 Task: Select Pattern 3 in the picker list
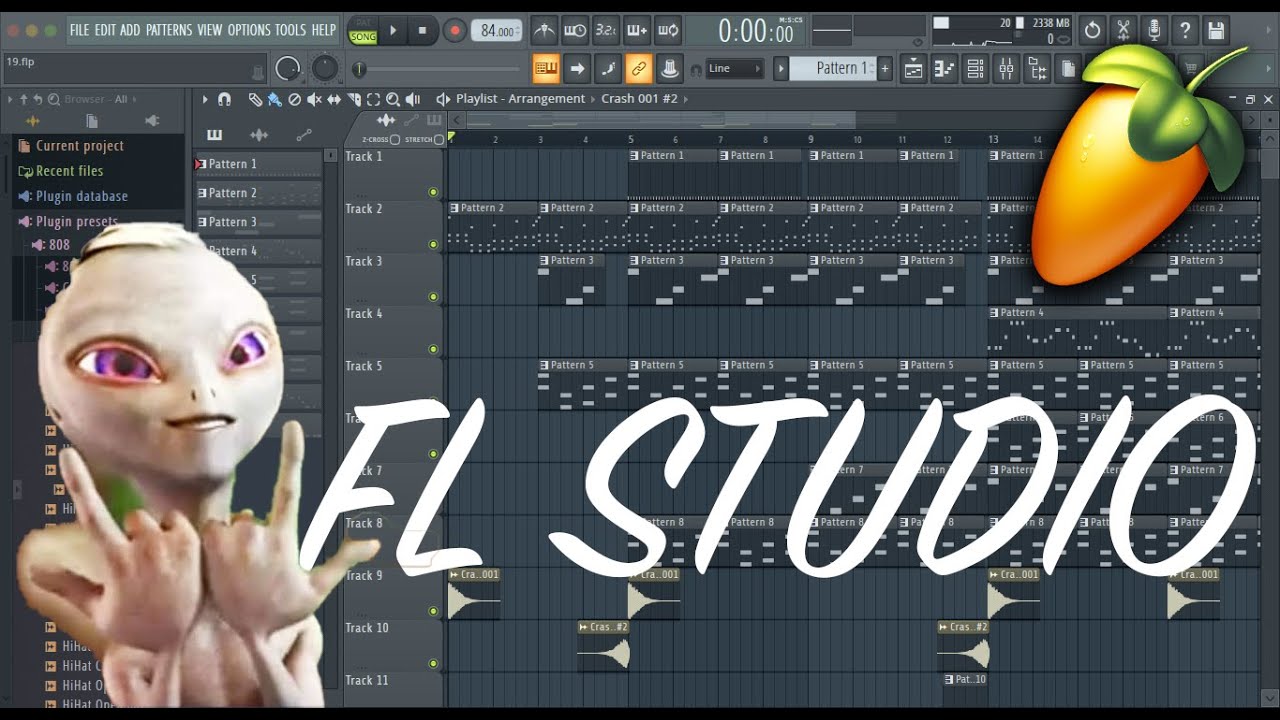tap(258, 222)
